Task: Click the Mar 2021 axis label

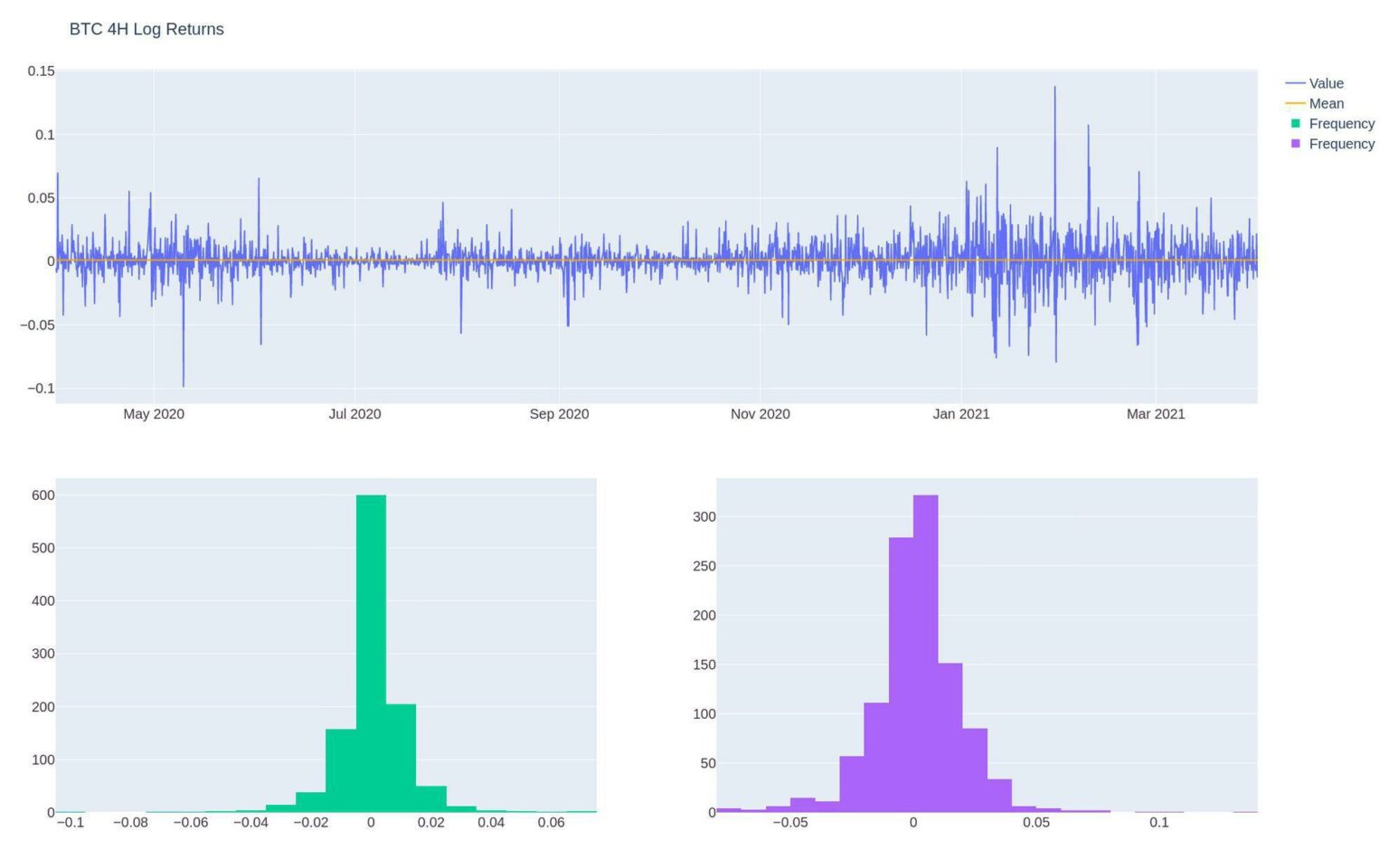Action: (x=1160, y=414)
